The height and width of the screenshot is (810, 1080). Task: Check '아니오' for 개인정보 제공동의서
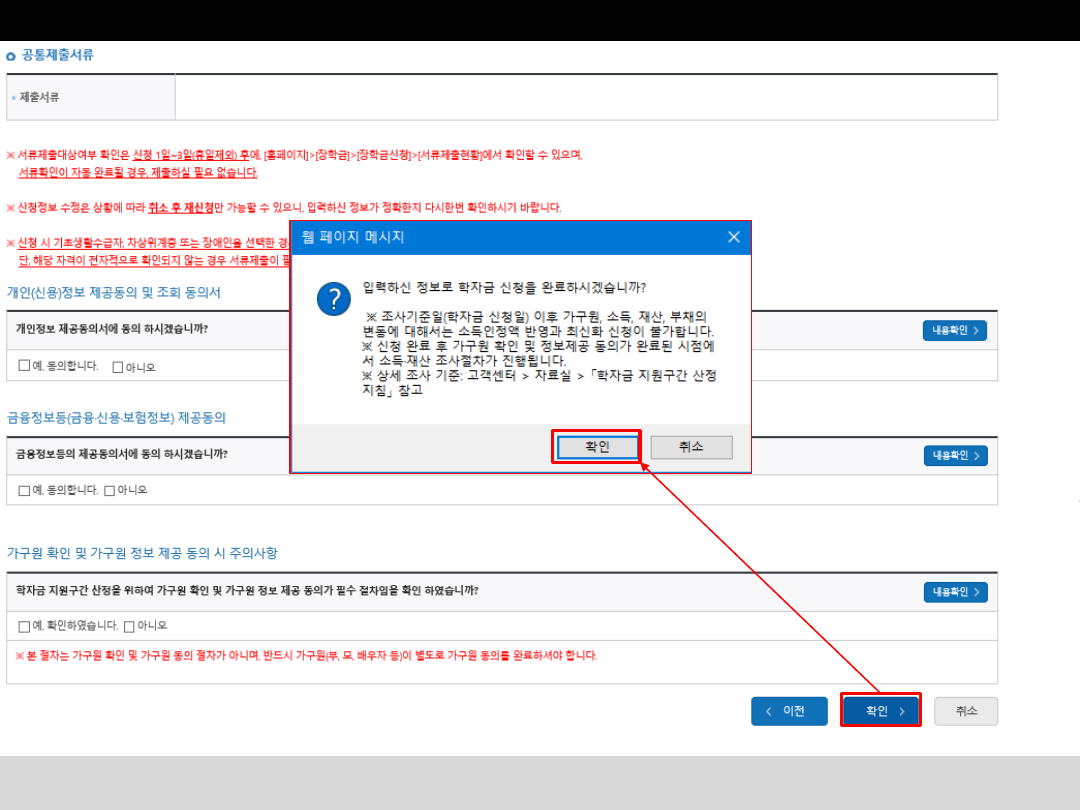pos(117,367)
